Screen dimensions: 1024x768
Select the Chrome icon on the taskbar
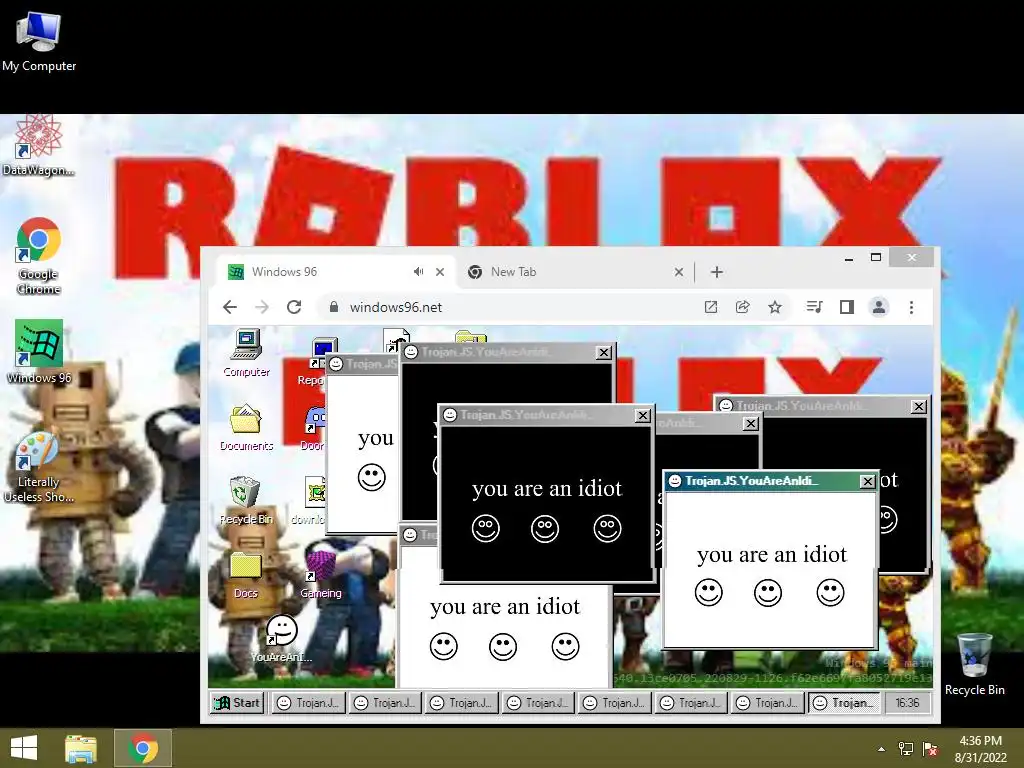pos(143,748)
